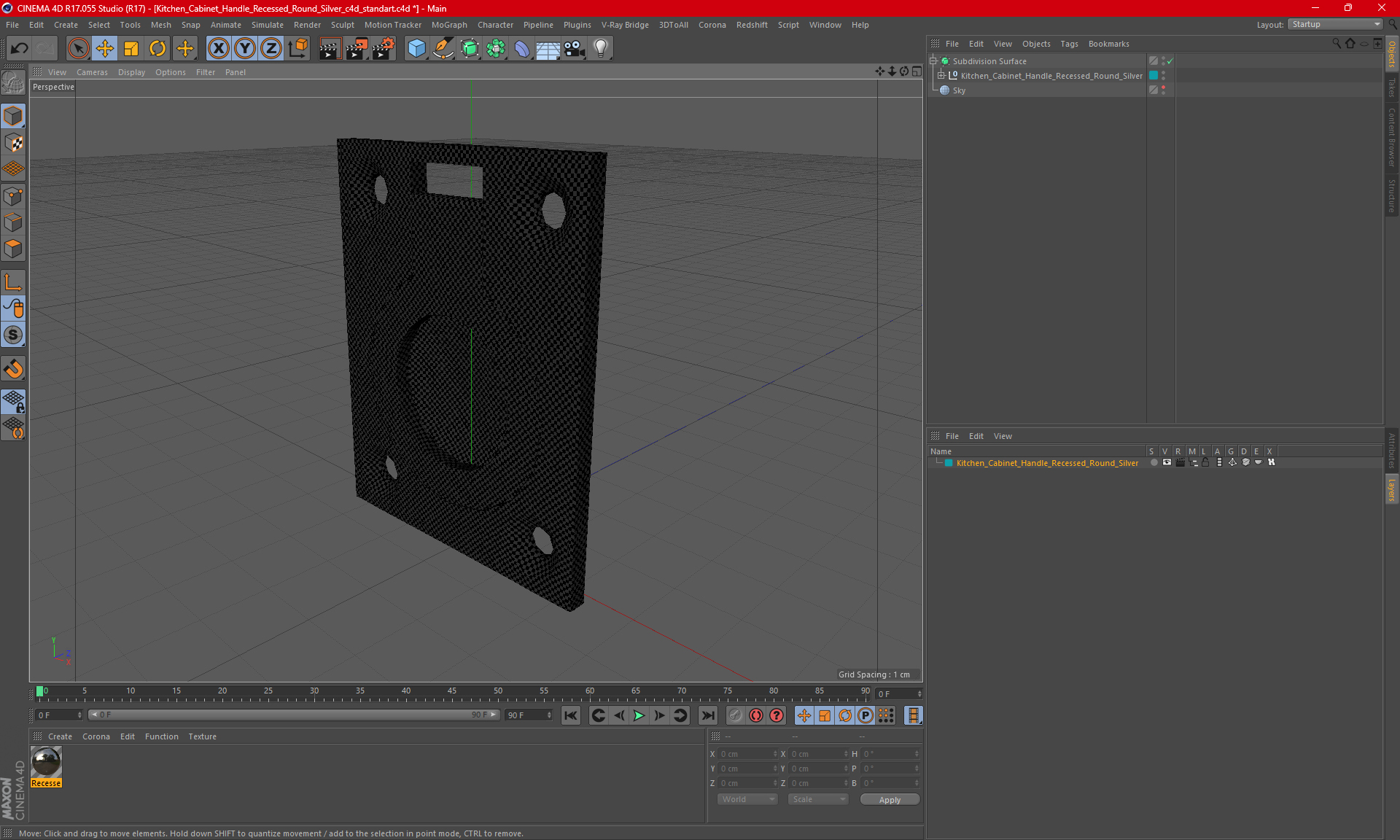1400x840 pixels.
Task: Add a Light object
Action: (x=601, y=49)
